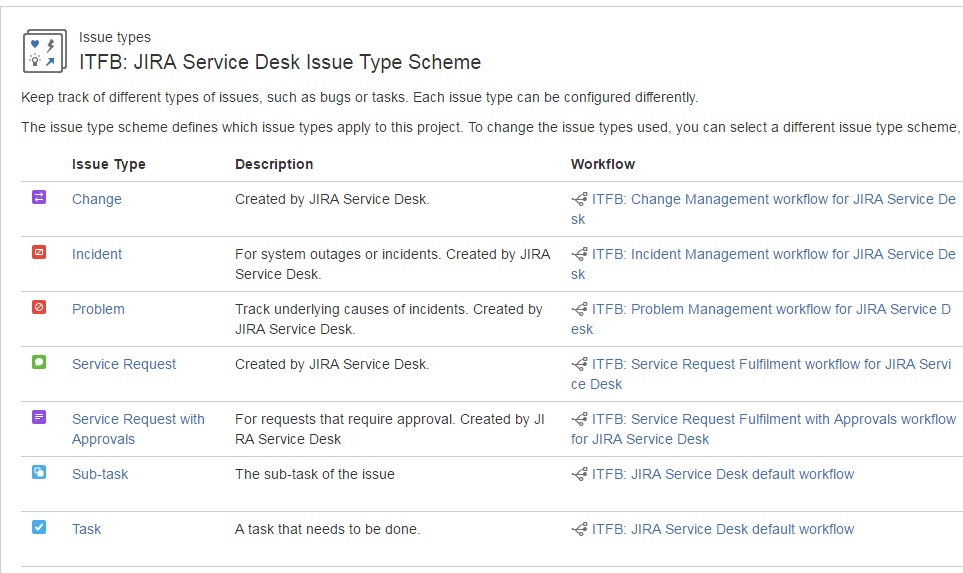This screenshot has width=963, height=573.
Task: Click the ITFB: JIRA Service Desk Issue Type Scheme title
Action: [x=280, y=62]
